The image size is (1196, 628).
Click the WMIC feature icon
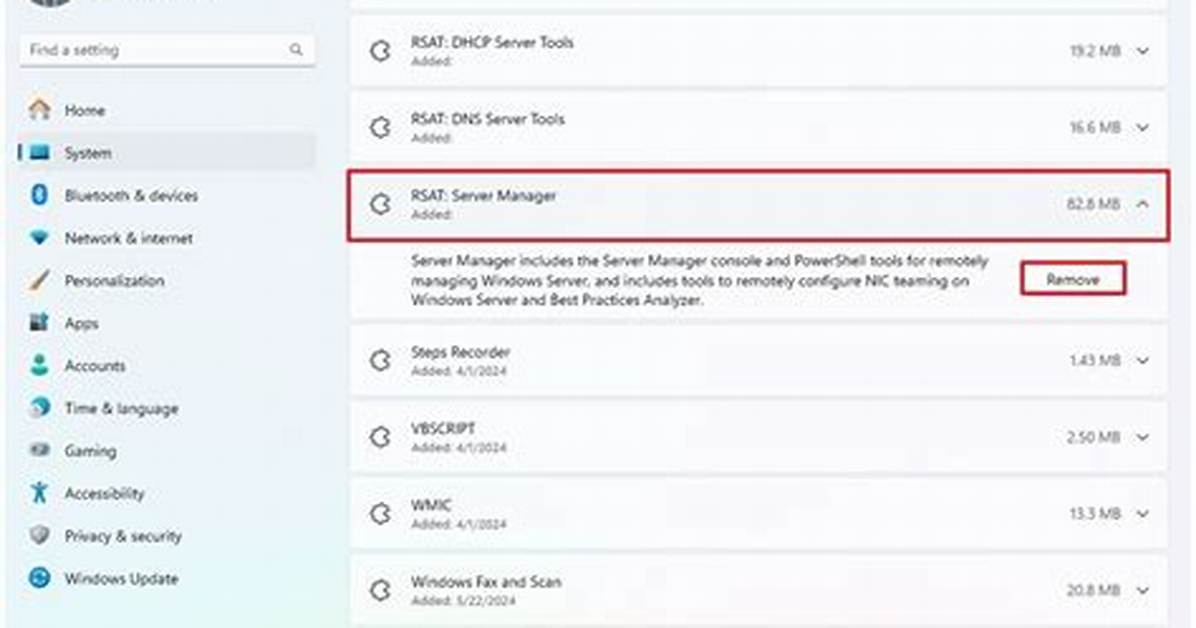tap(381, 514)
